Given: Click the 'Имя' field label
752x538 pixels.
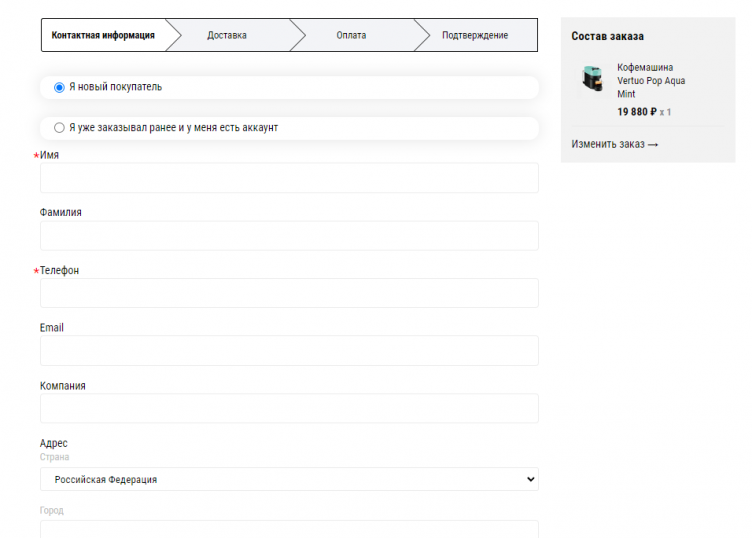Looking at the screenshot, I should [x=49, y=155].
